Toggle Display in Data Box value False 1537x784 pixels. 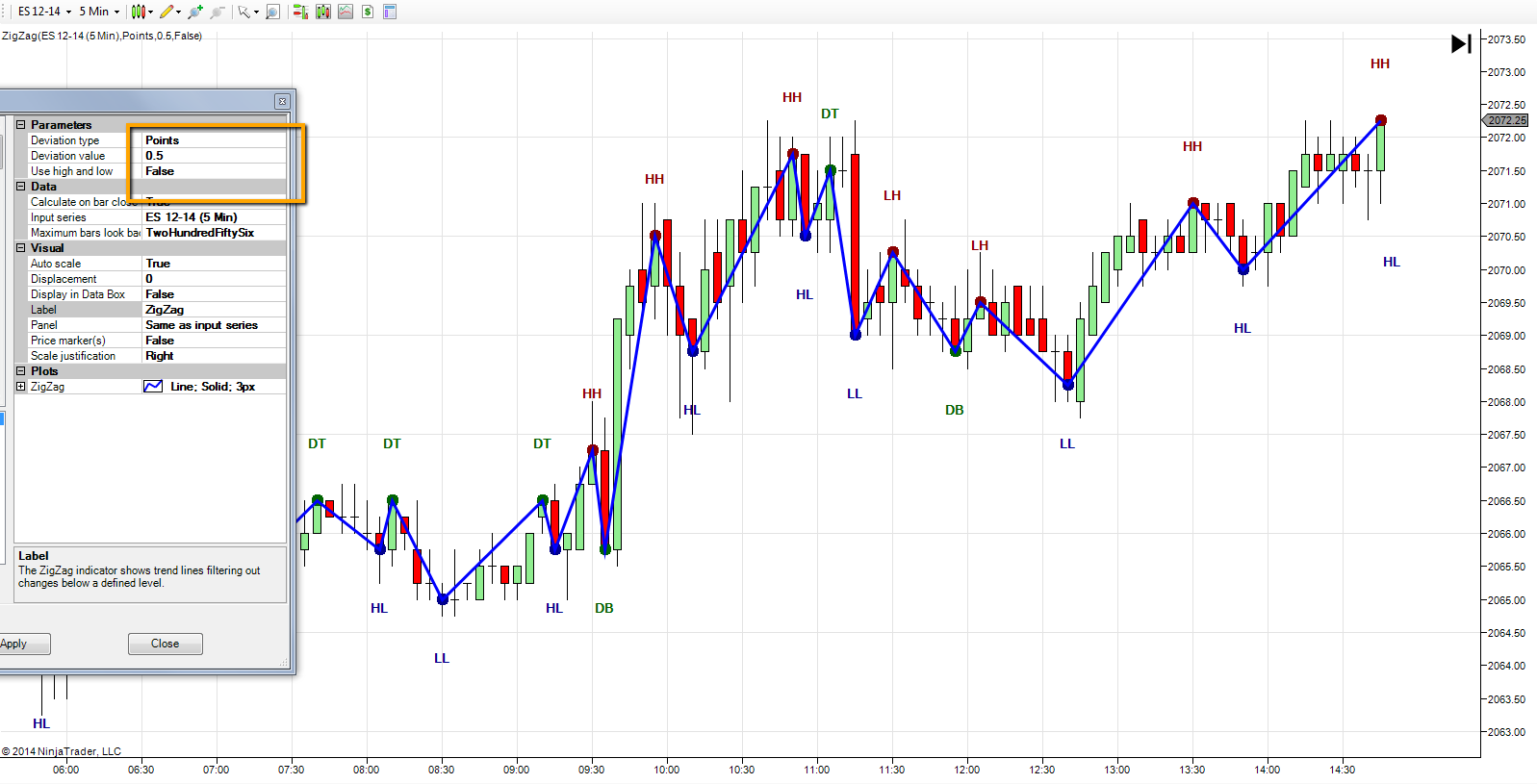(214, 294)
